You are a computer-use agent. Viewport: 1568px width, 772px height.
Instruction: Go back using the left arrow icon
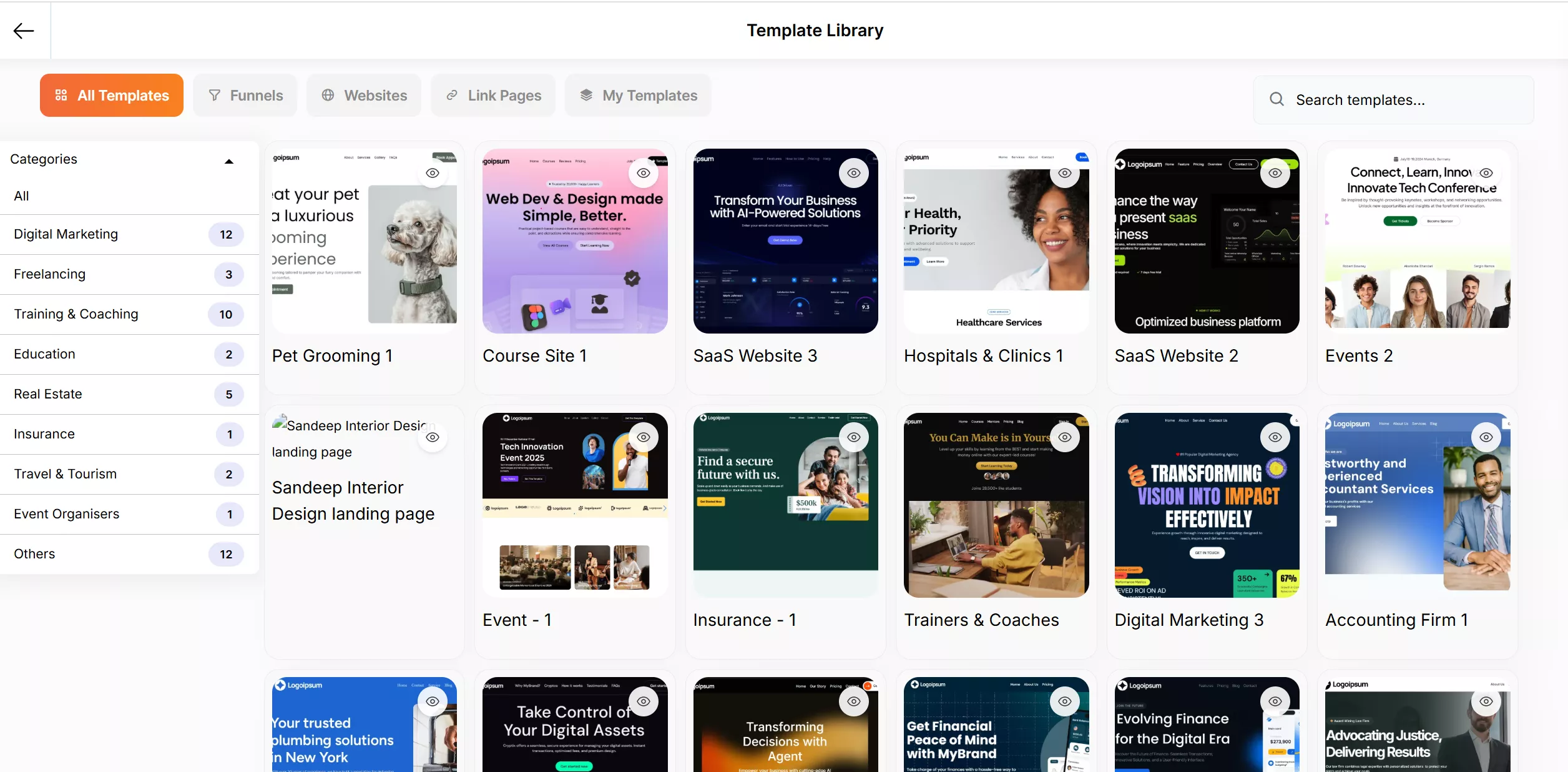click(x=24, y=31)
